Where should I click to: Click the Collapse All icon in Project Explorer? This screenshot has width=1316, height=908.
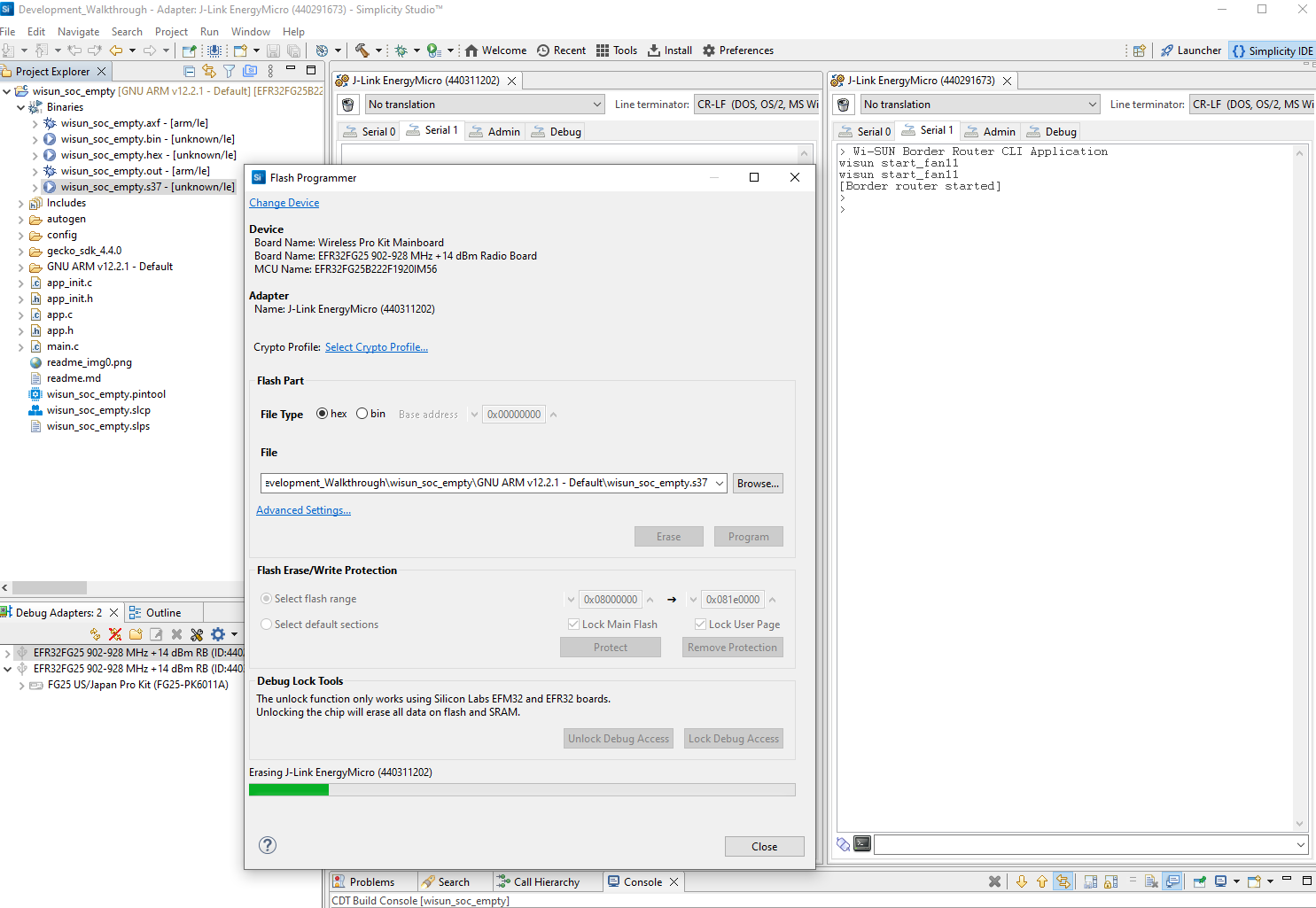(189, 71)
